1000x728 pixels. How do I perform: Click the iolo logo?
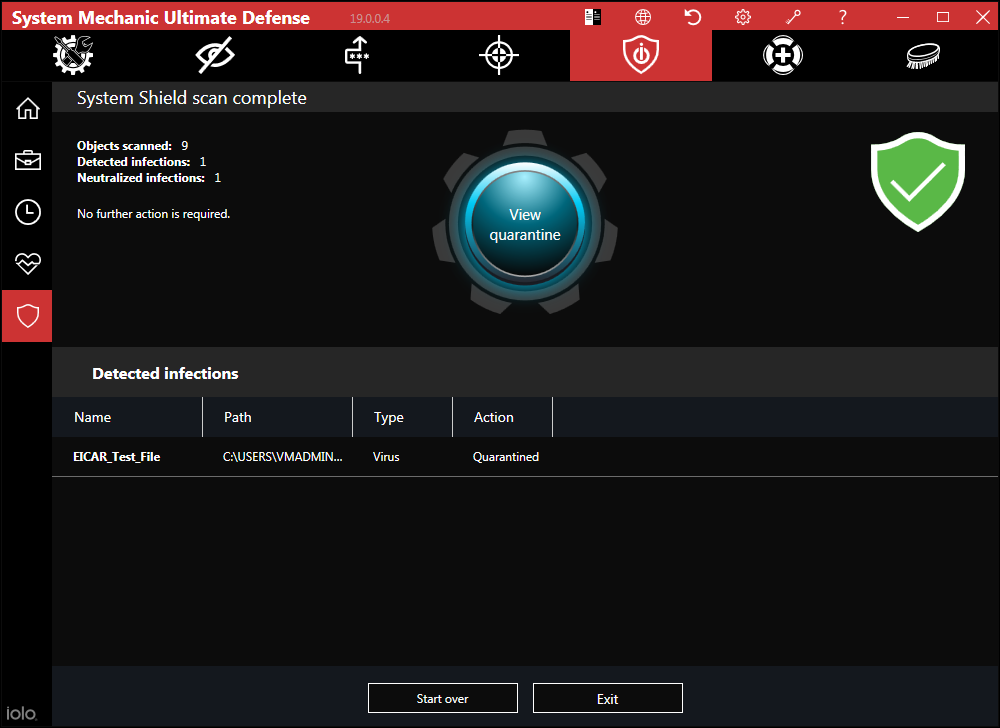pos(21,713)
